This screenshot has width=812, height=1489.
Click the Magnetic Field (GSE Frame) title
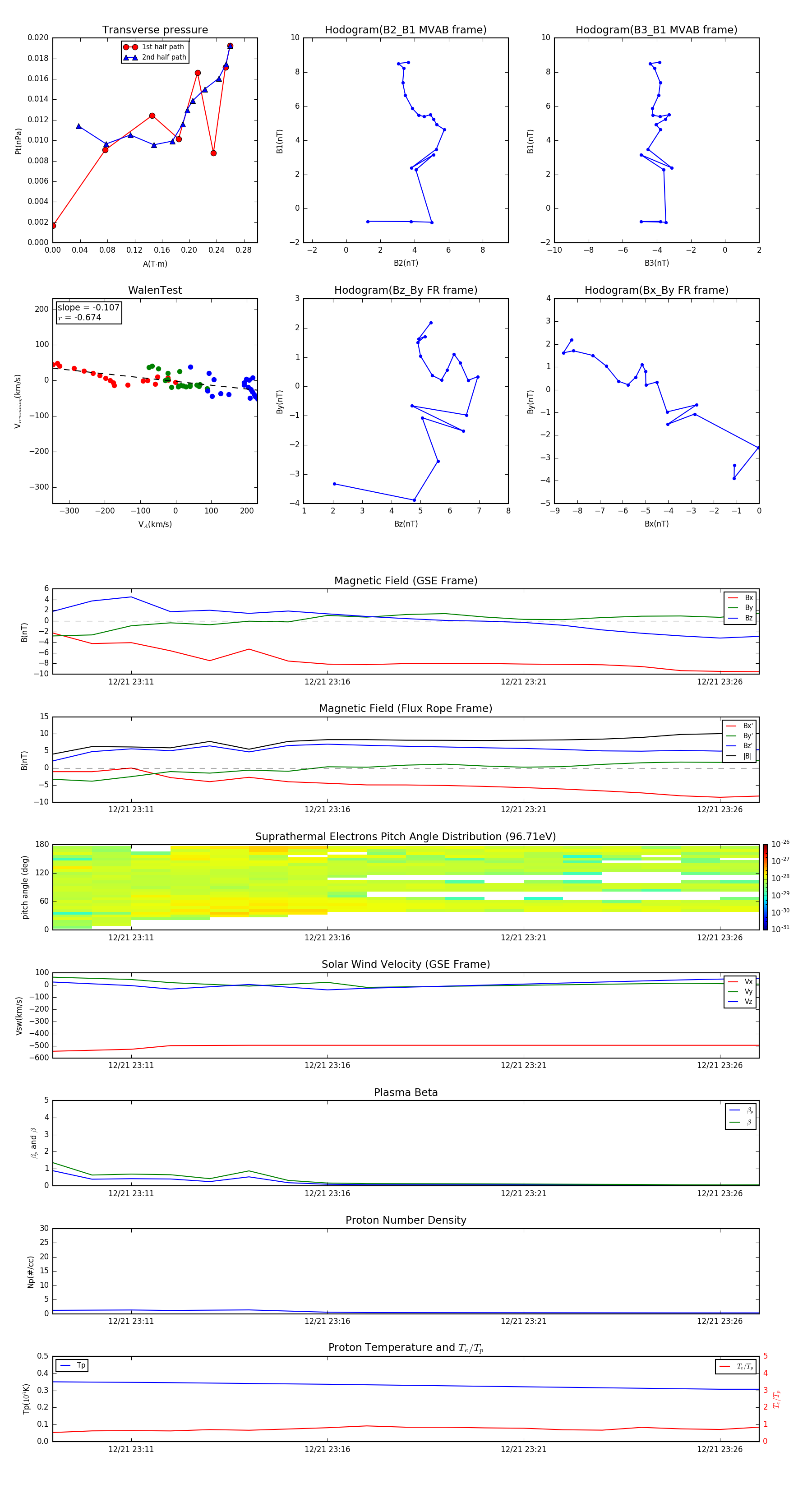pos(406,581)
